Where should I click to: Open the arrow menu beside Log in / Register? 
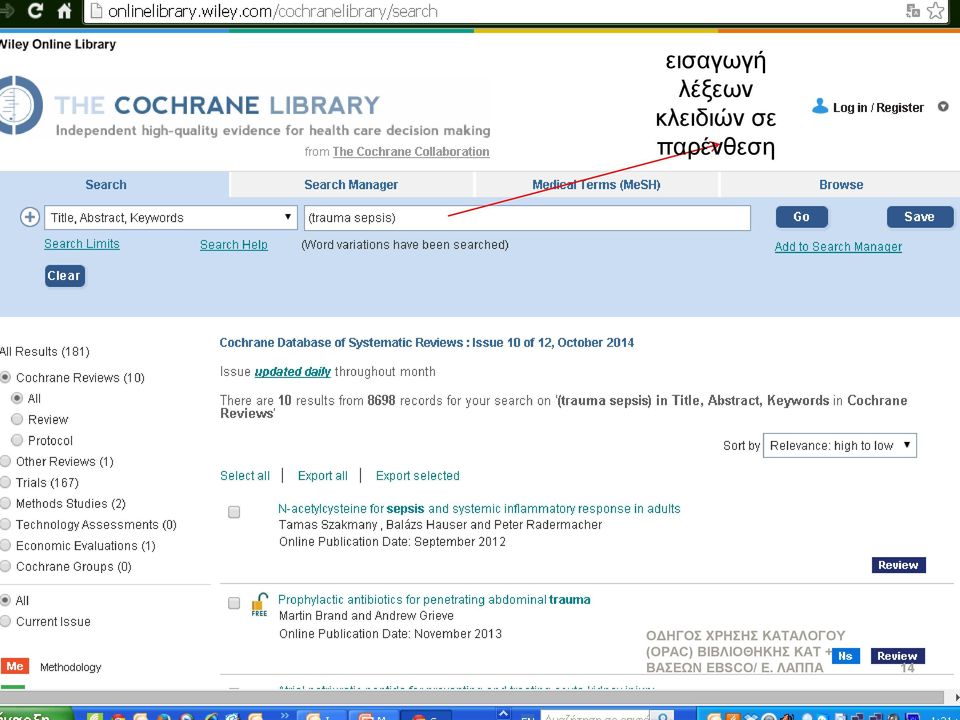[943, 107]
